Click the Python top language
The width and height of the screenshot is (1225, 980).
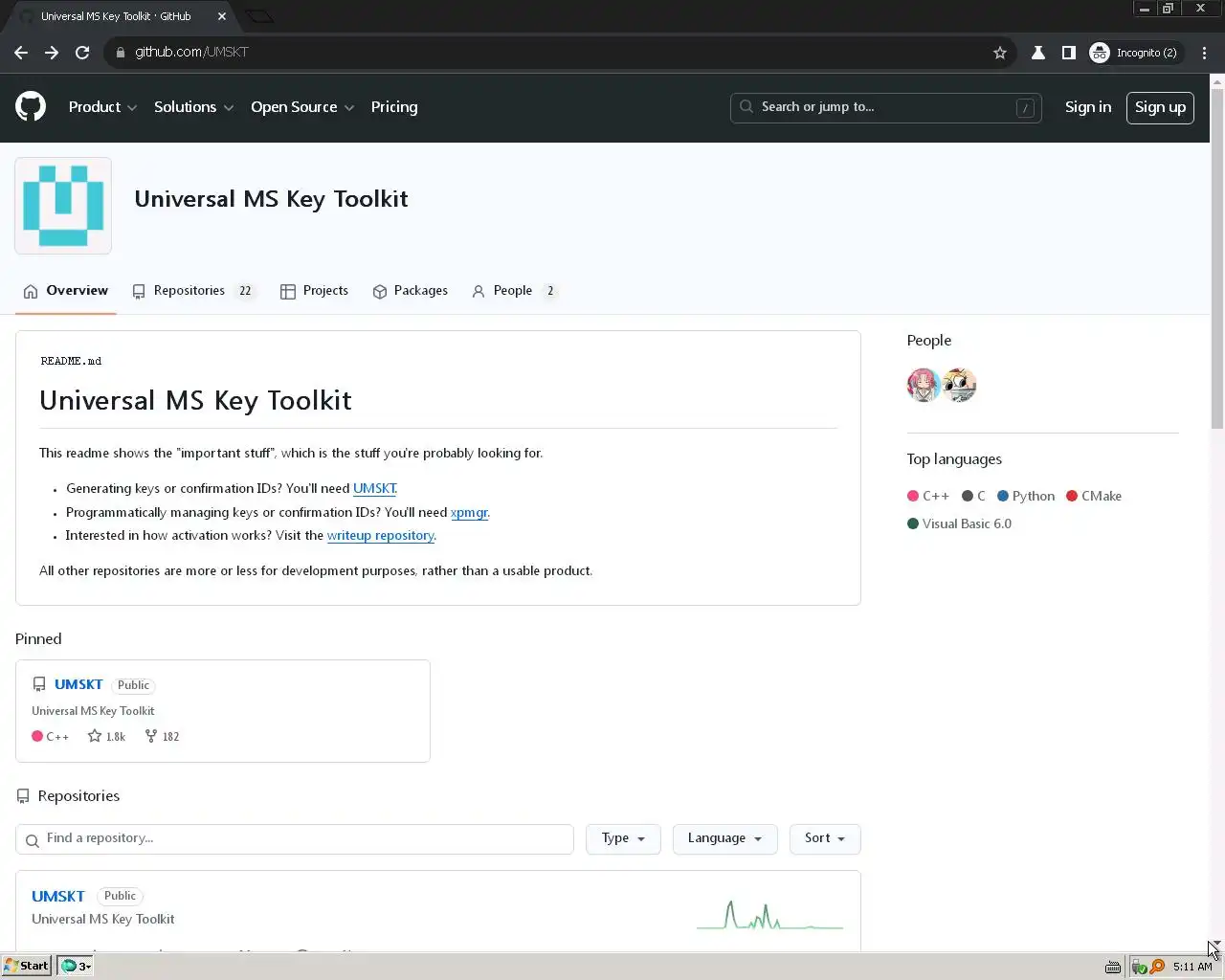(x=1026, y=496)
